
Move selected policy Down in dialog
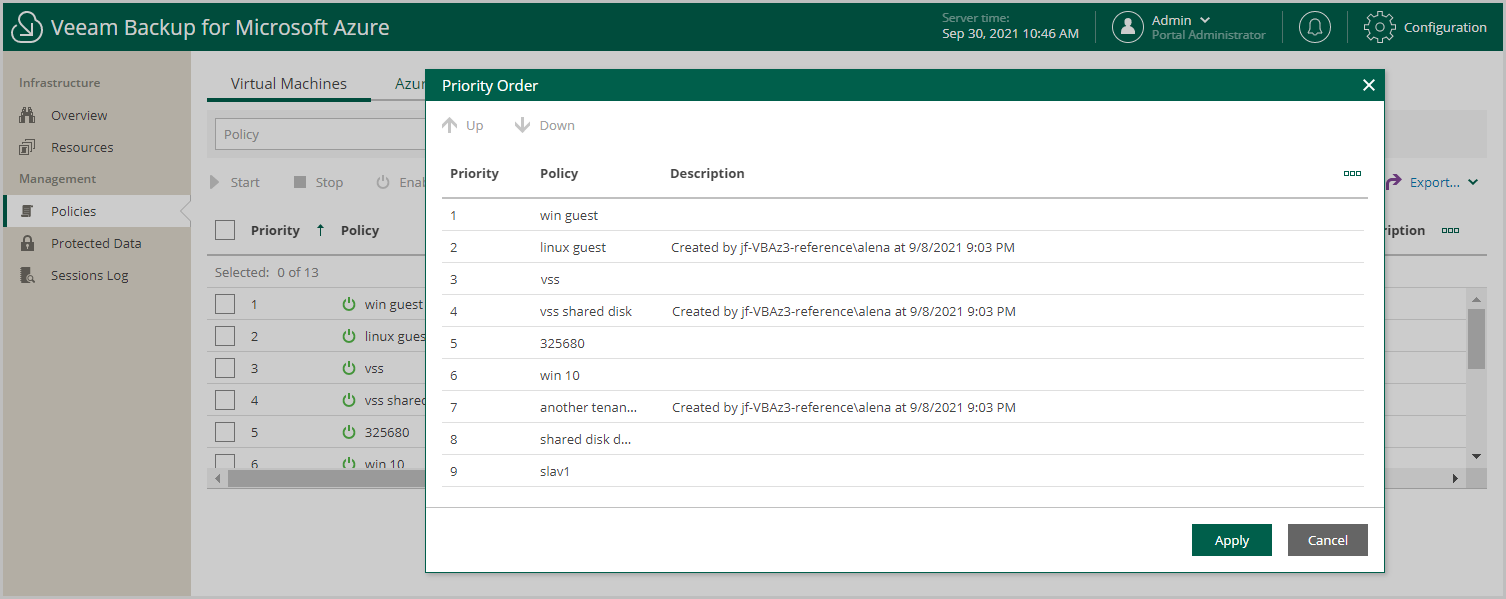(x=544, y=125)
